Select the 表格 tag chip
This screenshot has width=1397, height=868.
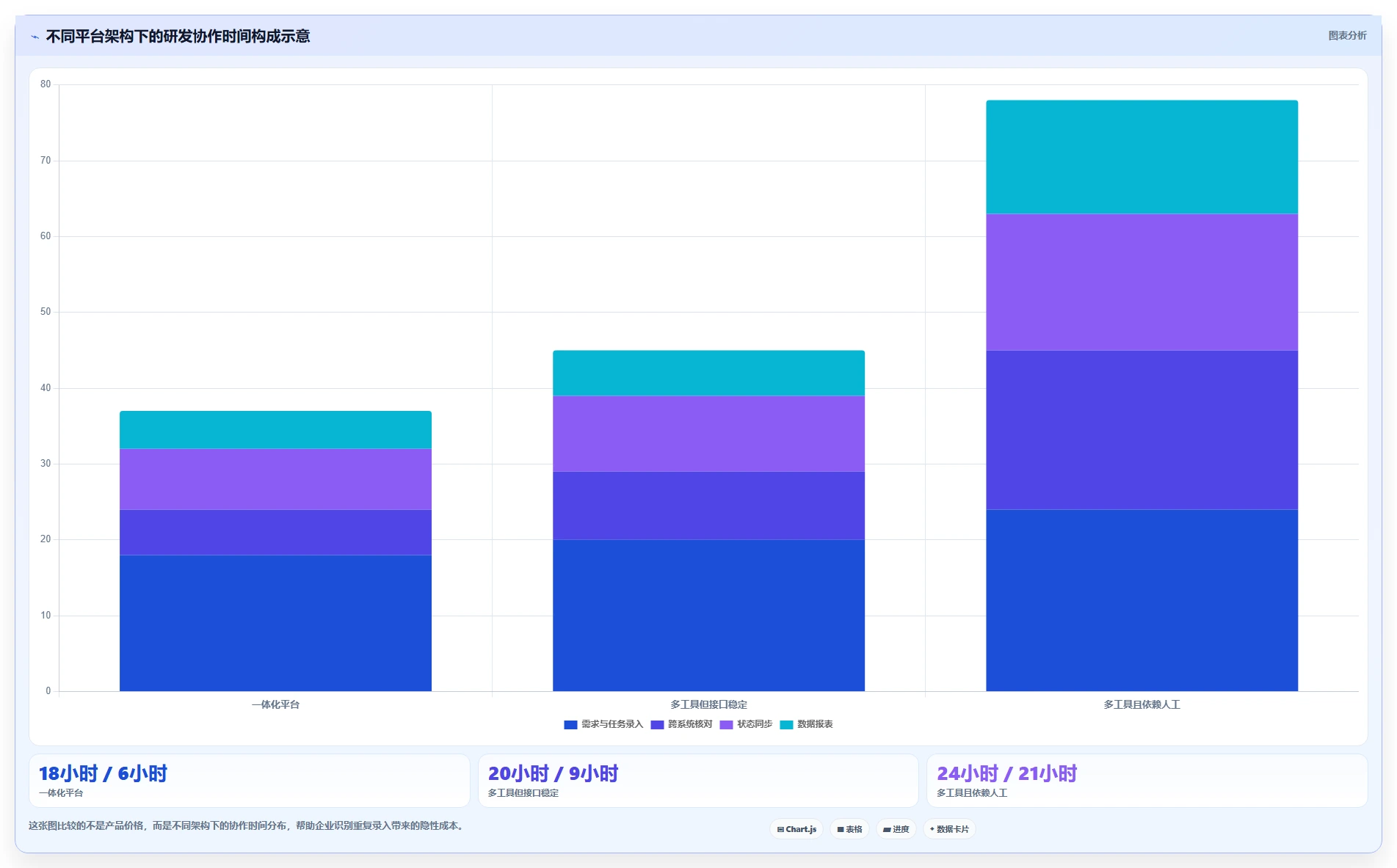click(849, 829)
